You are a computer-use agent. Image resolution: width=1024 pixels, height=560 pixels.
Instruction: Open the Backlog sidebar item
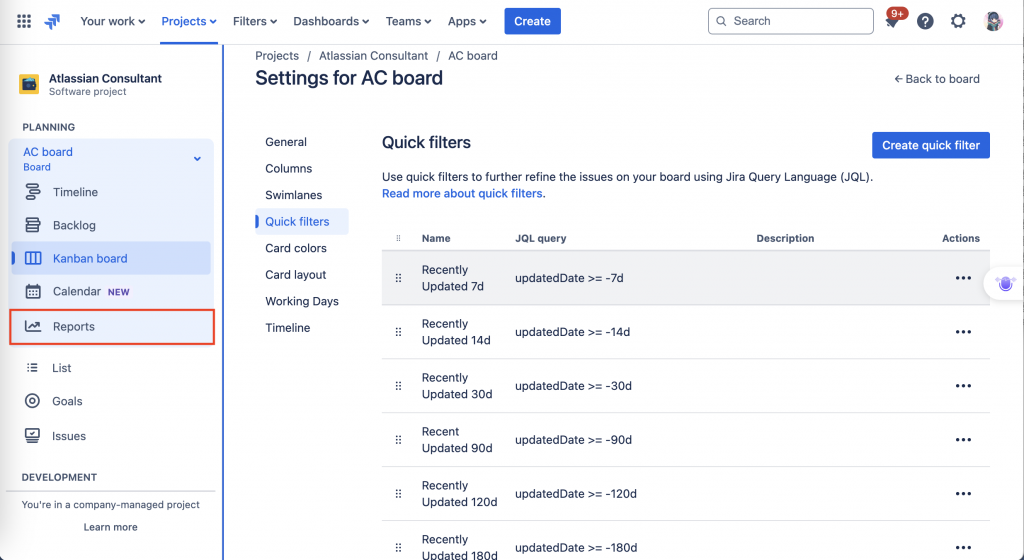74,225
